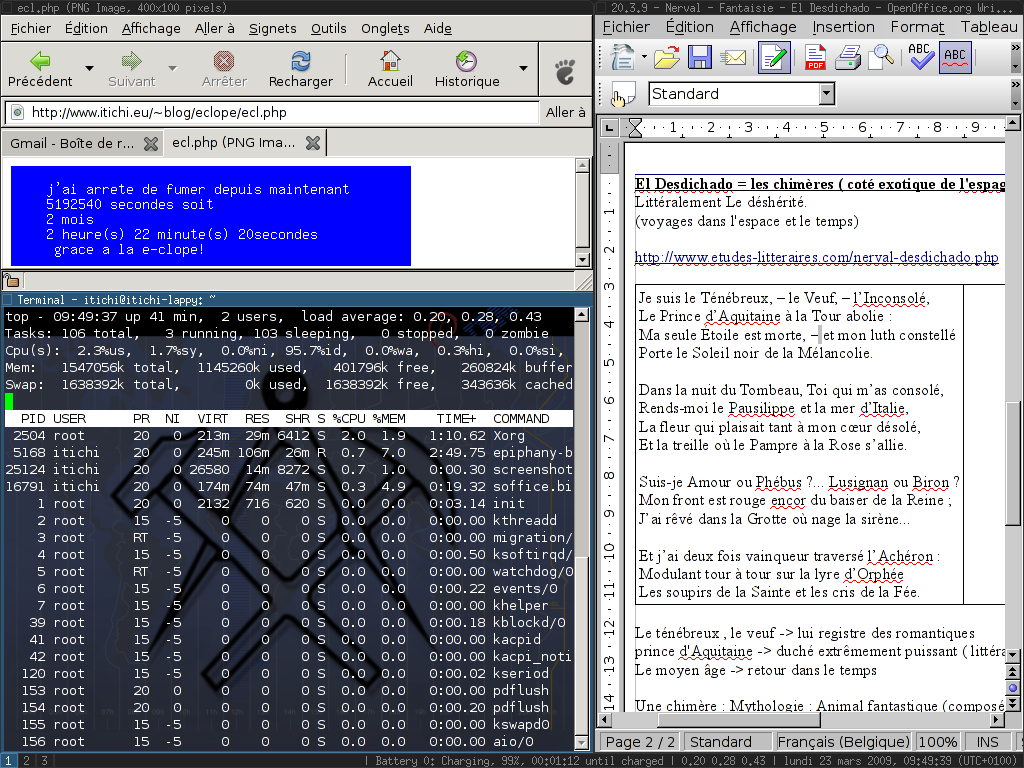Open the Onglets menu

point(385,29)
